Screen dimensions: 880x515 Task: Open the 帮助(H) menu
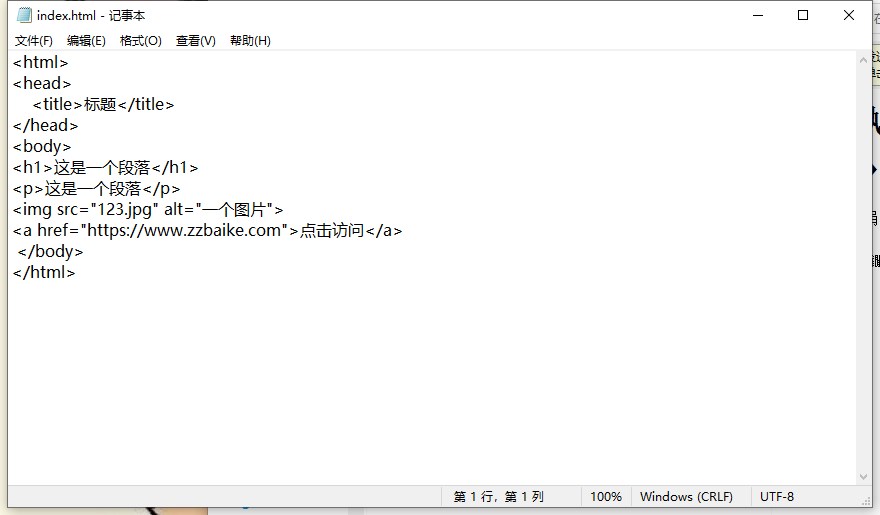tap(250, 41)
